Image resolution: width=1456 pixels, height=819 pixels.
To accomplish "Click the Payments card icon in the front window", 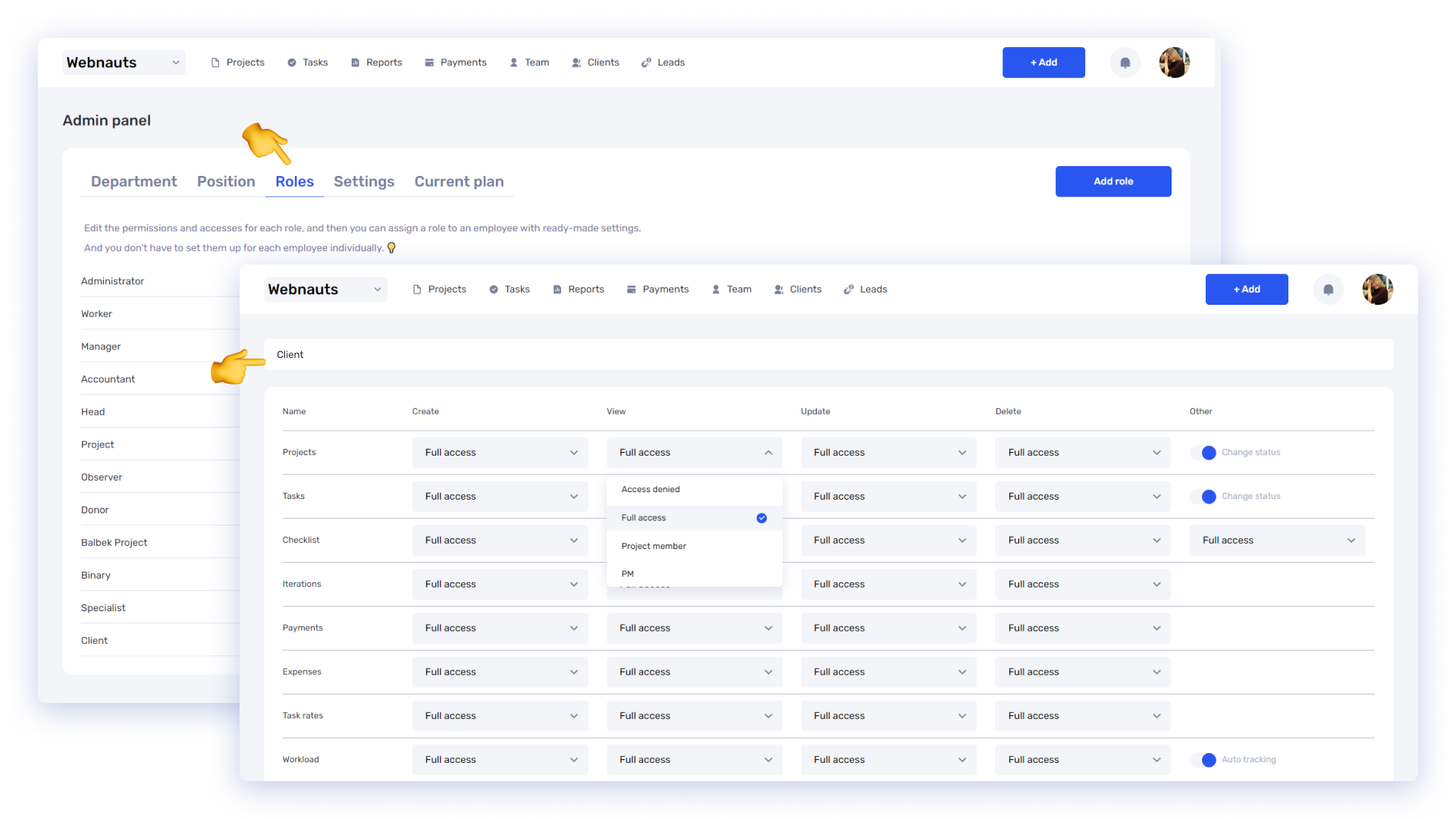I will click(631, 289).
